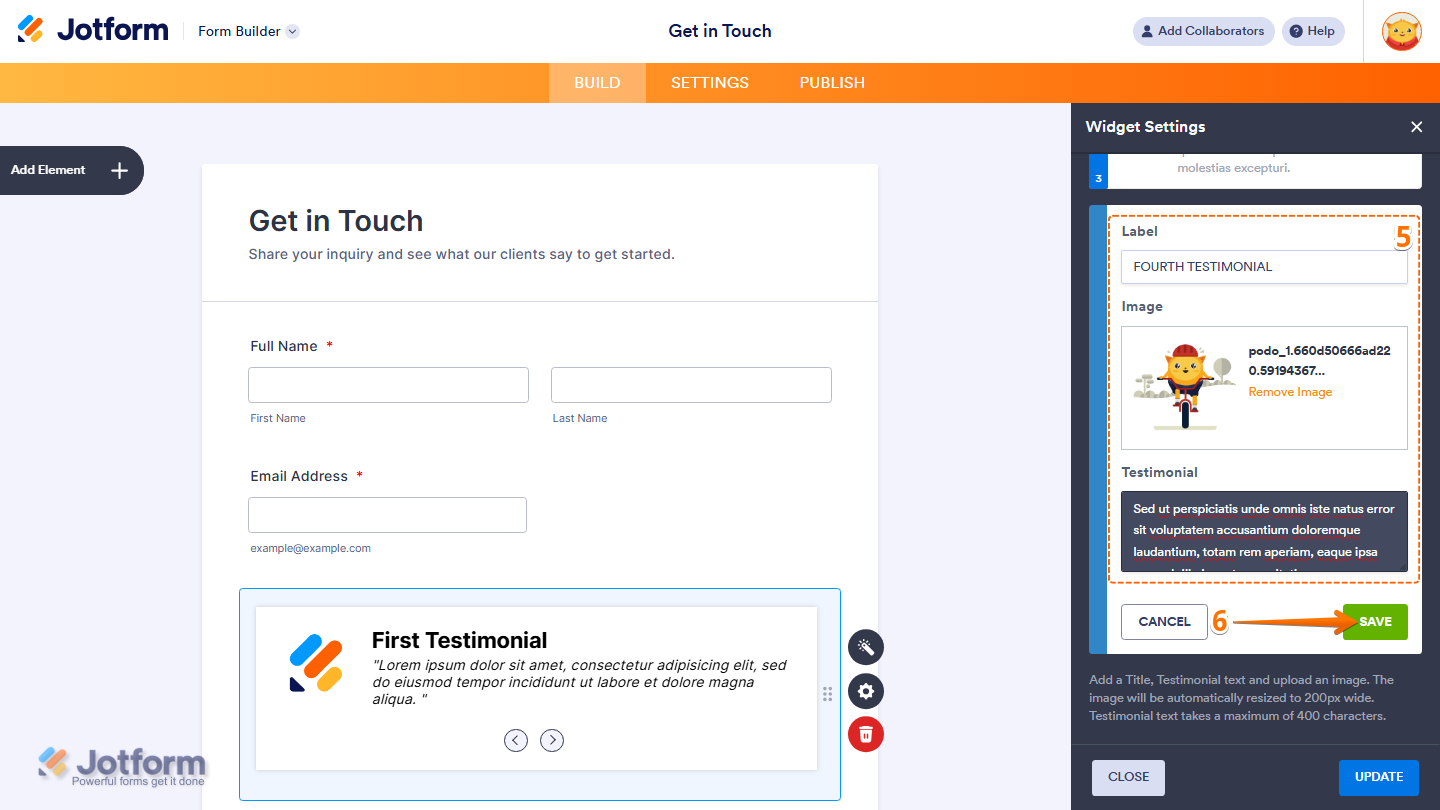
Task: Select the wand icon on the testimonial widget
Action: [x=865, y=647]
